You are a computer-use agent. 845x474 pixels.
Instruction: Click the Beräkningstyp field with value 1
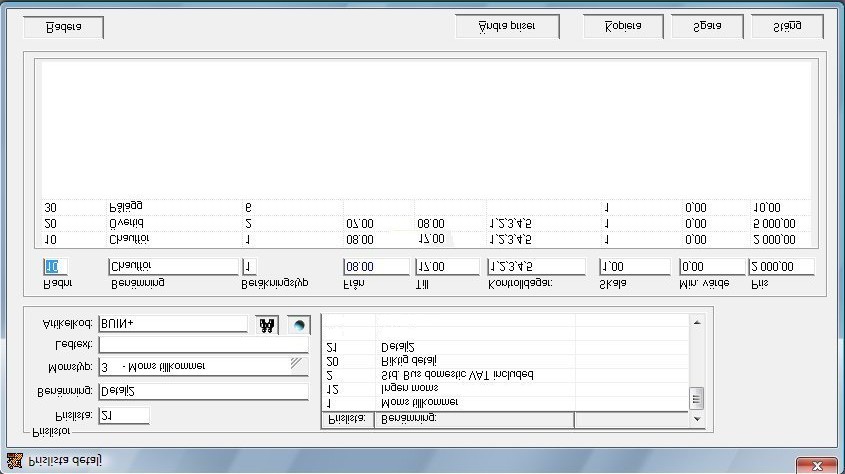click(x=249, y=266)
